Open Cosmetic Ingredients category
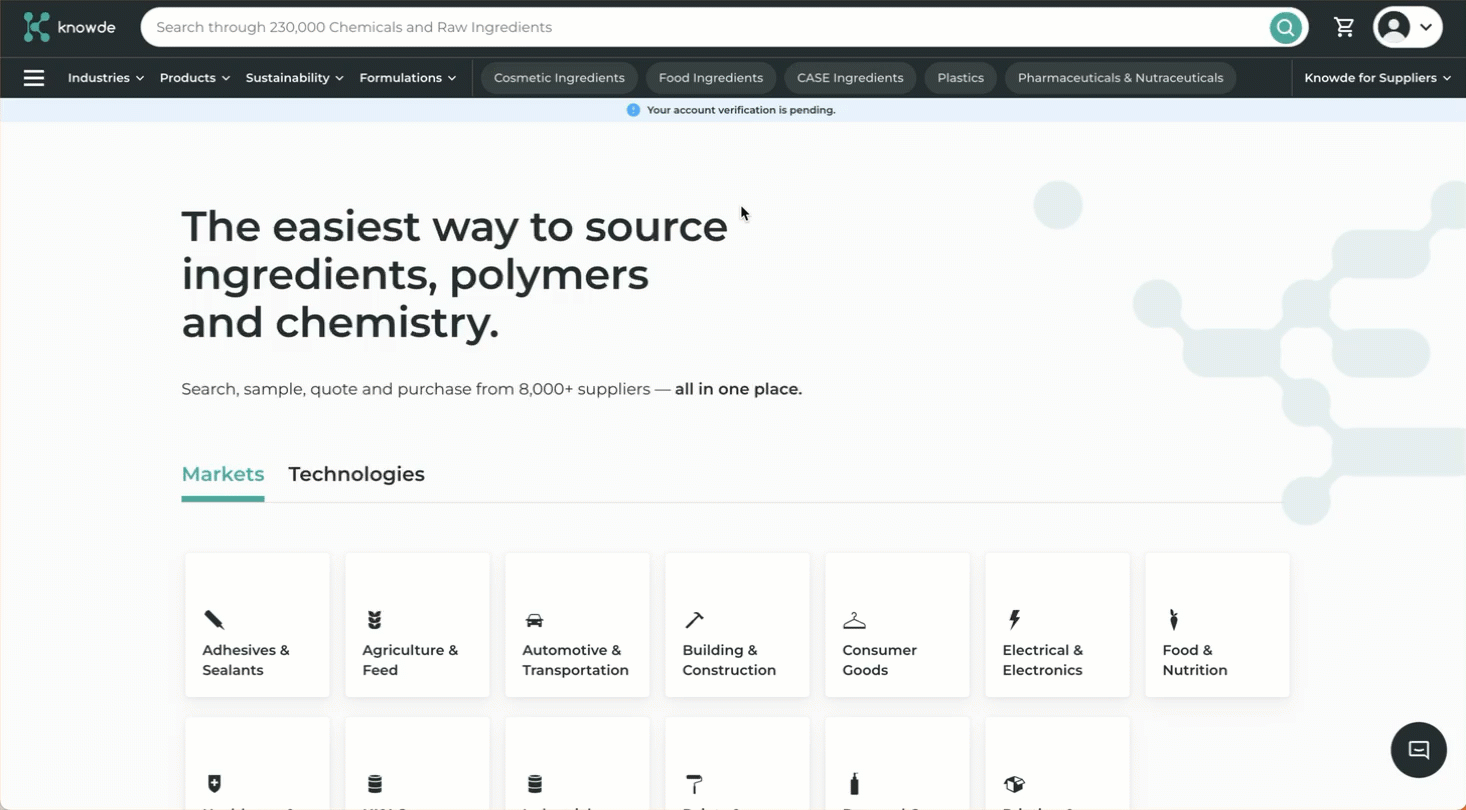Screen dimensions: 1466x810 point(559,78)
